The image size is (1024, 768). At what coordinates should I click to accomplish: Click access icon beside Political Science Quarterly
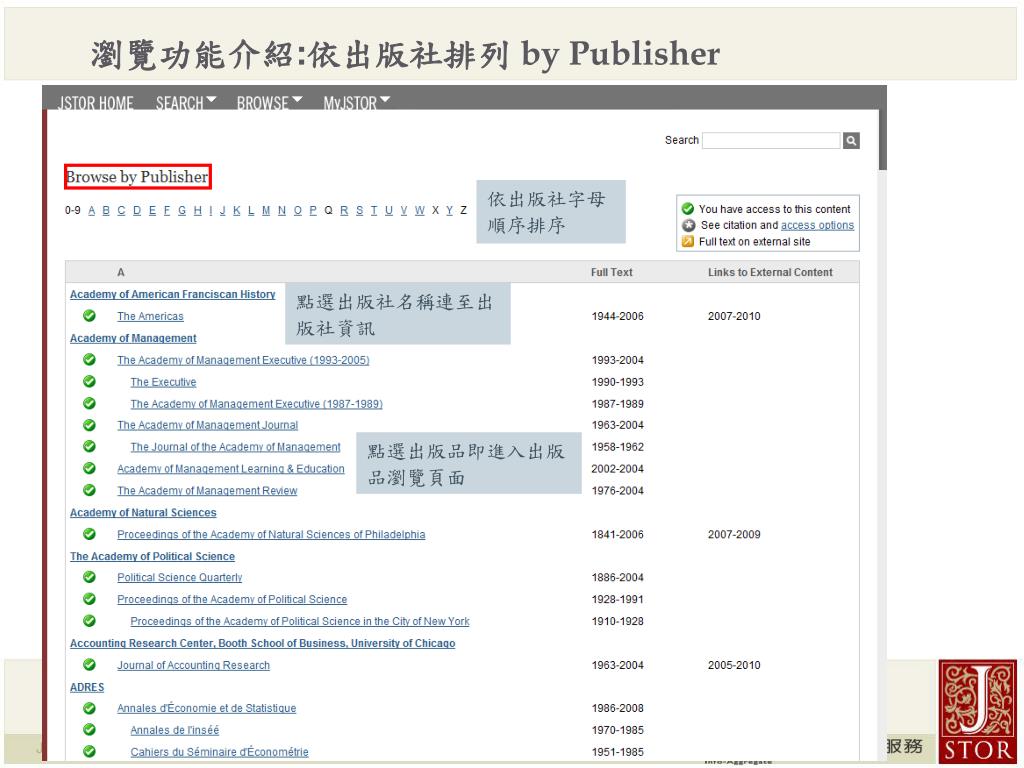(x=89, y=577)
